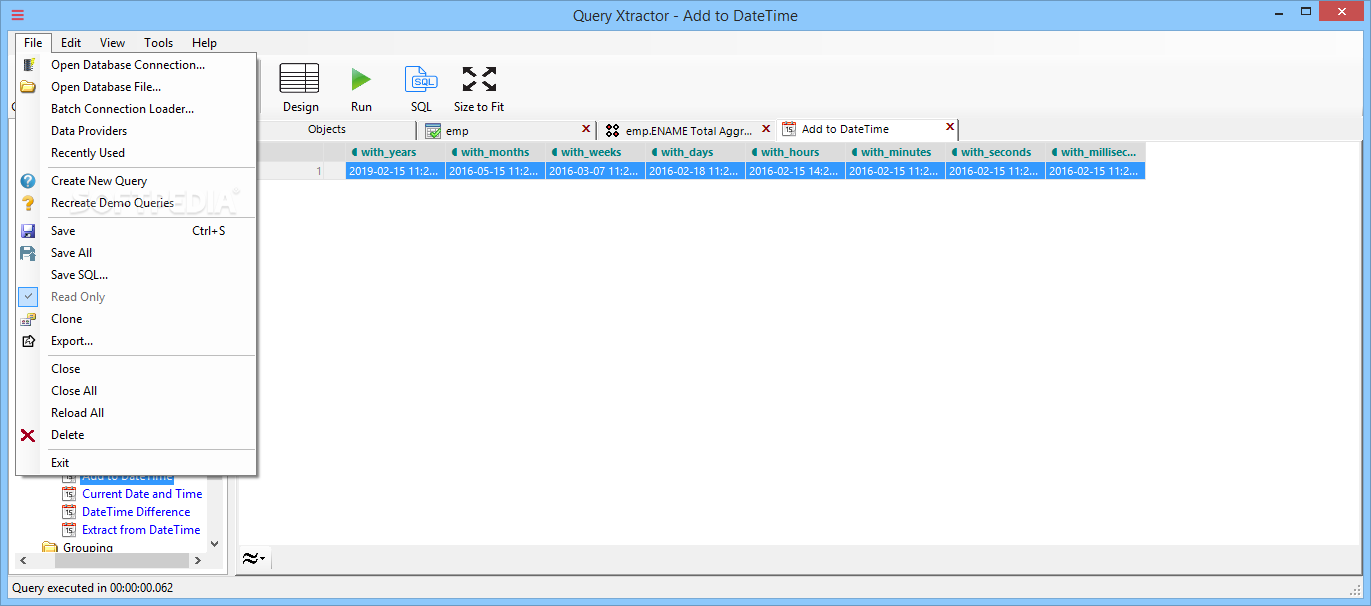Click the Size to Fit icon
Viewport: 1371px width, 606px height.
(479, 79)
